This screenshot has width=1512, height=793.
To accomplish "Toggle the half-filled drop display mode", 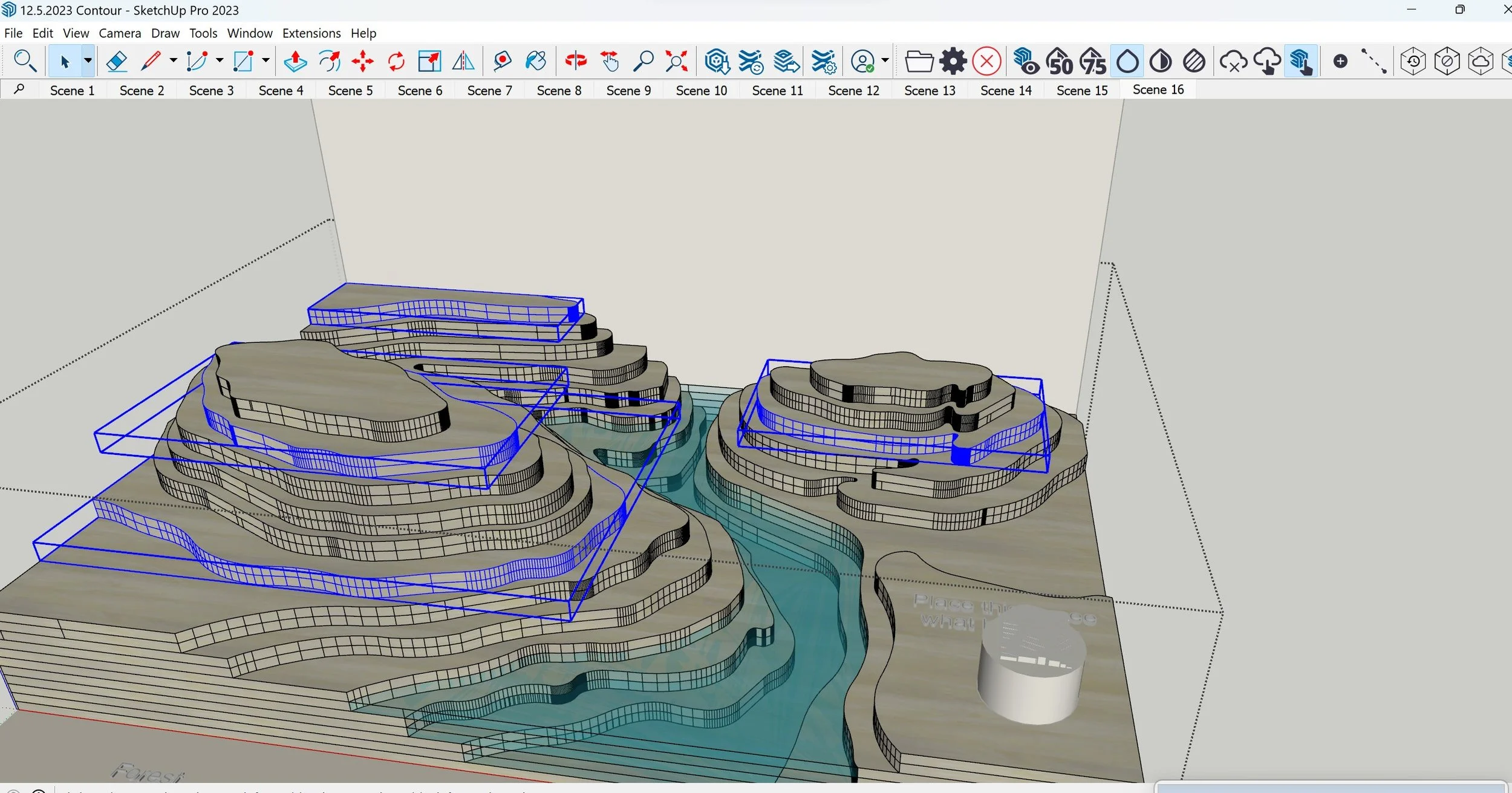I will [1161, 61].
